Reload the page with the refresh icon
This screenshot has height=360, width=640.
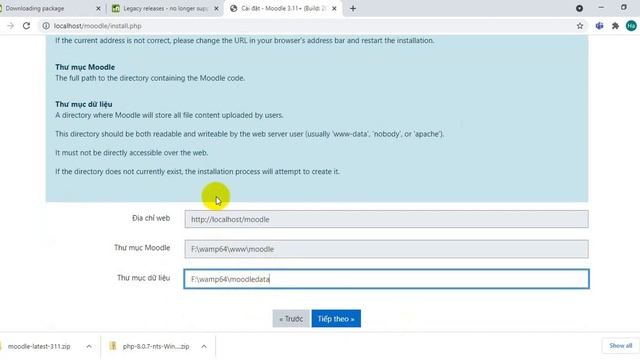pos(27,26)
